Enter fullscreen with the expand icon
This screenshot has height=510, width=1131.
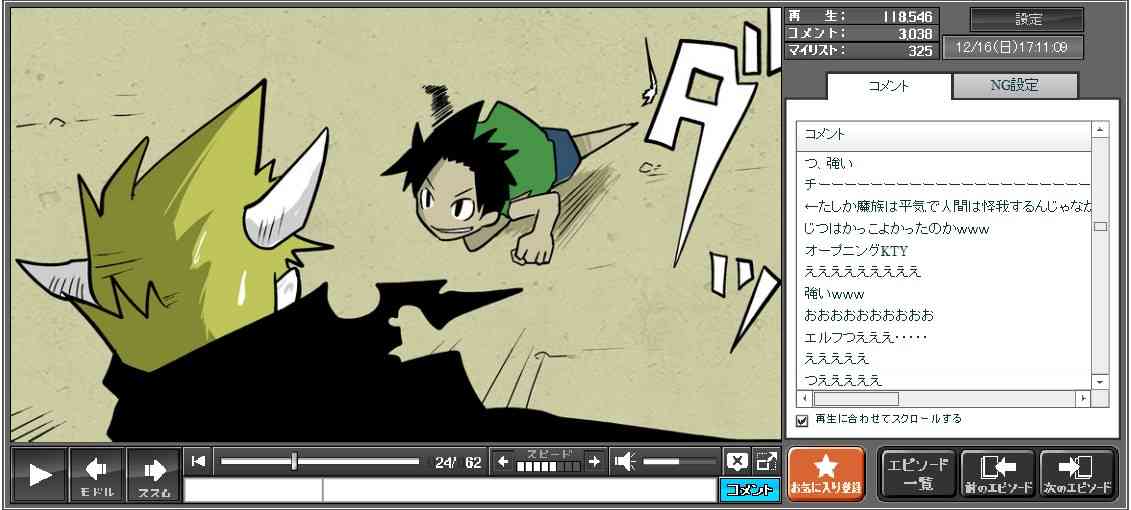tap(766, 461)
